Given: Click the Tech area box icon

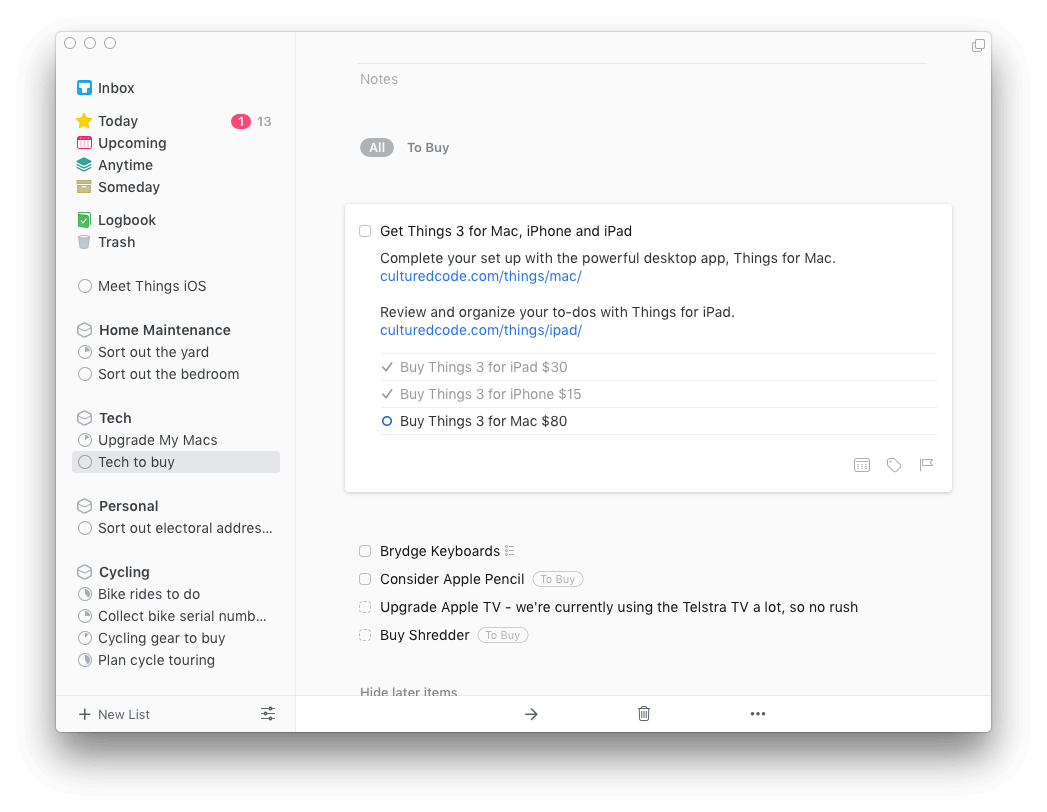Looking at the screenshot, I should [x=84, y=418].
